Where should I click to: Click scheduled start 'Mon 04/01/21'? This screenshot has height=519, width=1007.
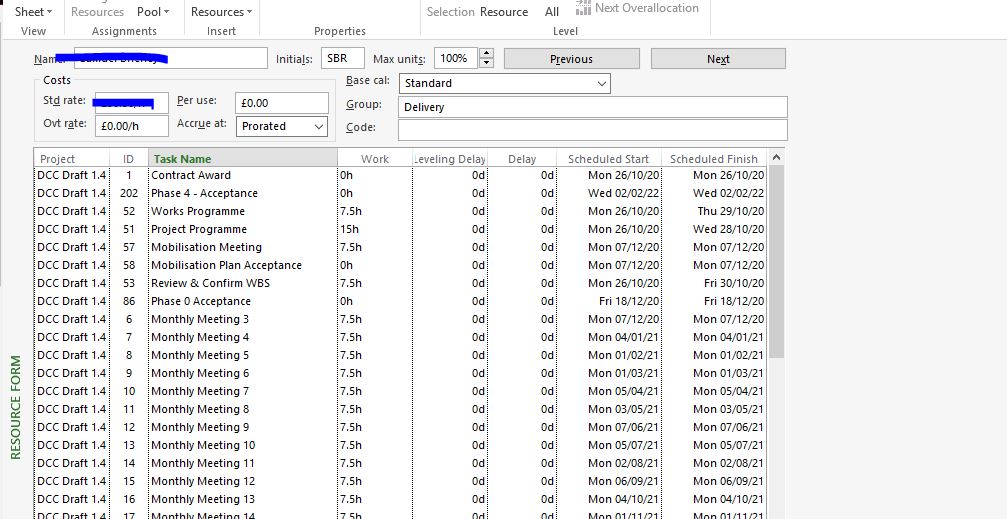[x=623, y=337]
